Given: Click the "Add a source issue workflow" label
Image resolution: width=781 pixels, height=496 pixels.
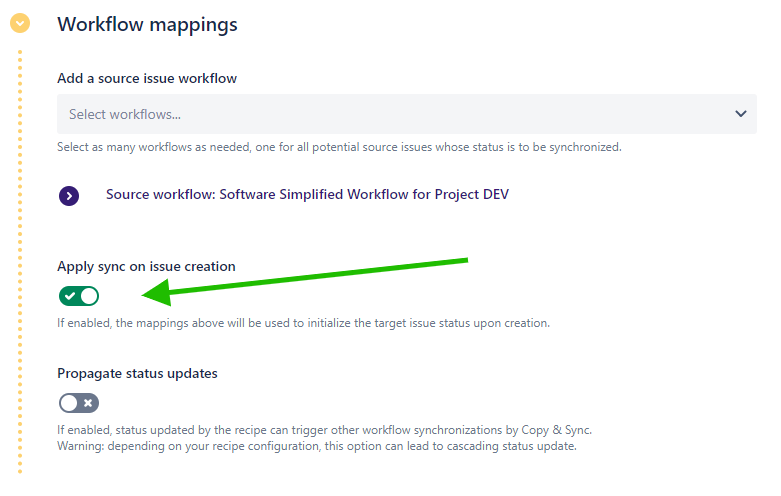Looking at the screenshot, I should [146, 78].
